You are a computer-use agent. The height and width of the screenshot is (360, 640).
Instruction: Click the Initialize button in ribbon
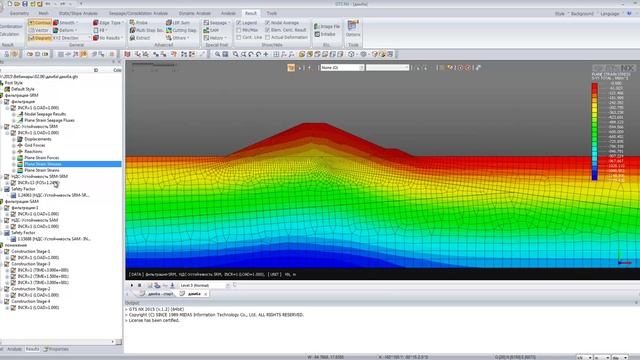[325, 34]
